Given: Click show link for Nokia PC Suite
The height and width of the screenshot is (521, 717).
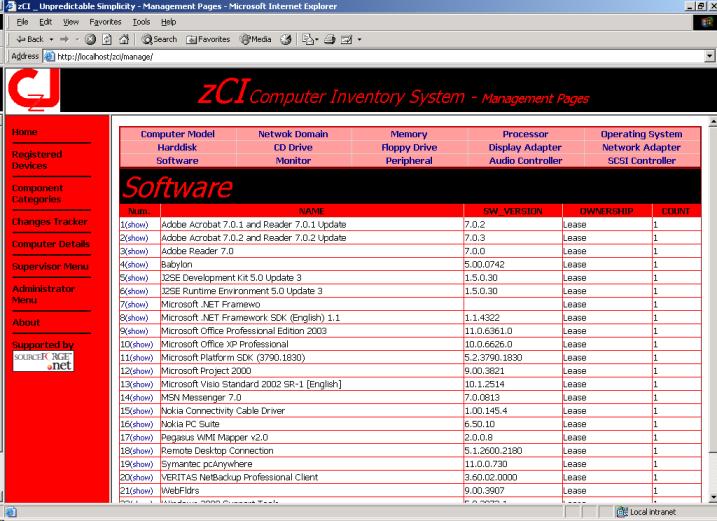Looking at the screenshot, I should pos(142,424).
